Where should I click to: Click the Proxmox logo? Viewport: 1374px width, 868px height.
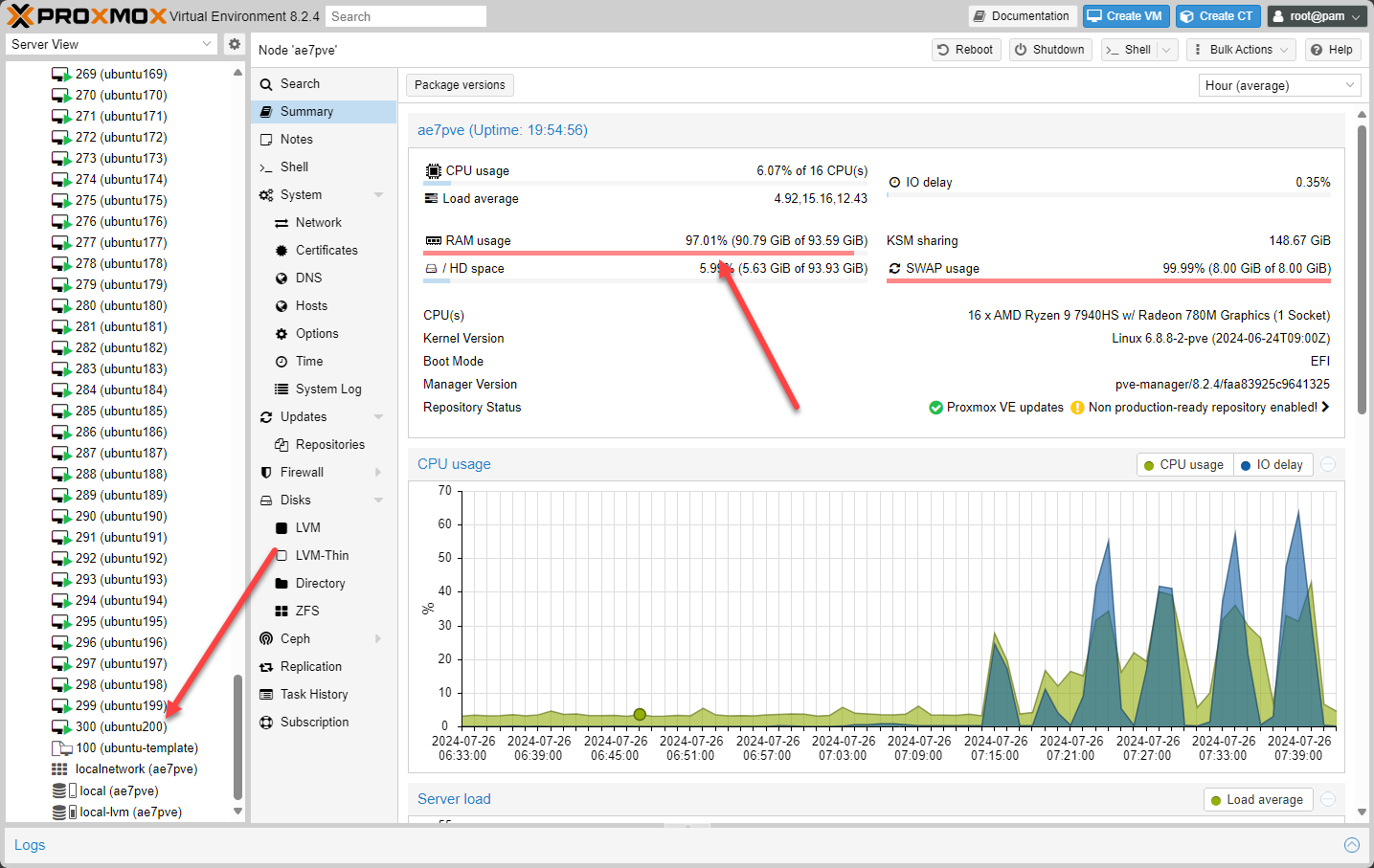(x=87, y=15)
